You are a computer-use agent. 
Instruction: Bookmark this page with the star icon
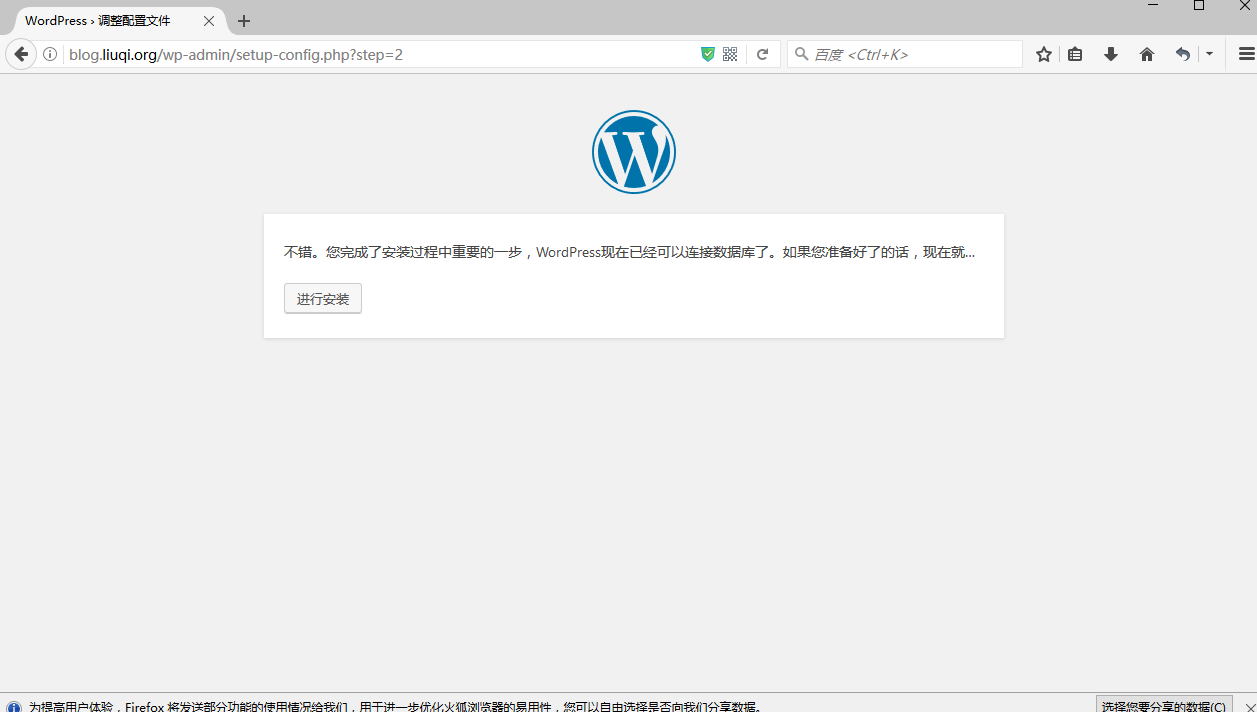1044,54
